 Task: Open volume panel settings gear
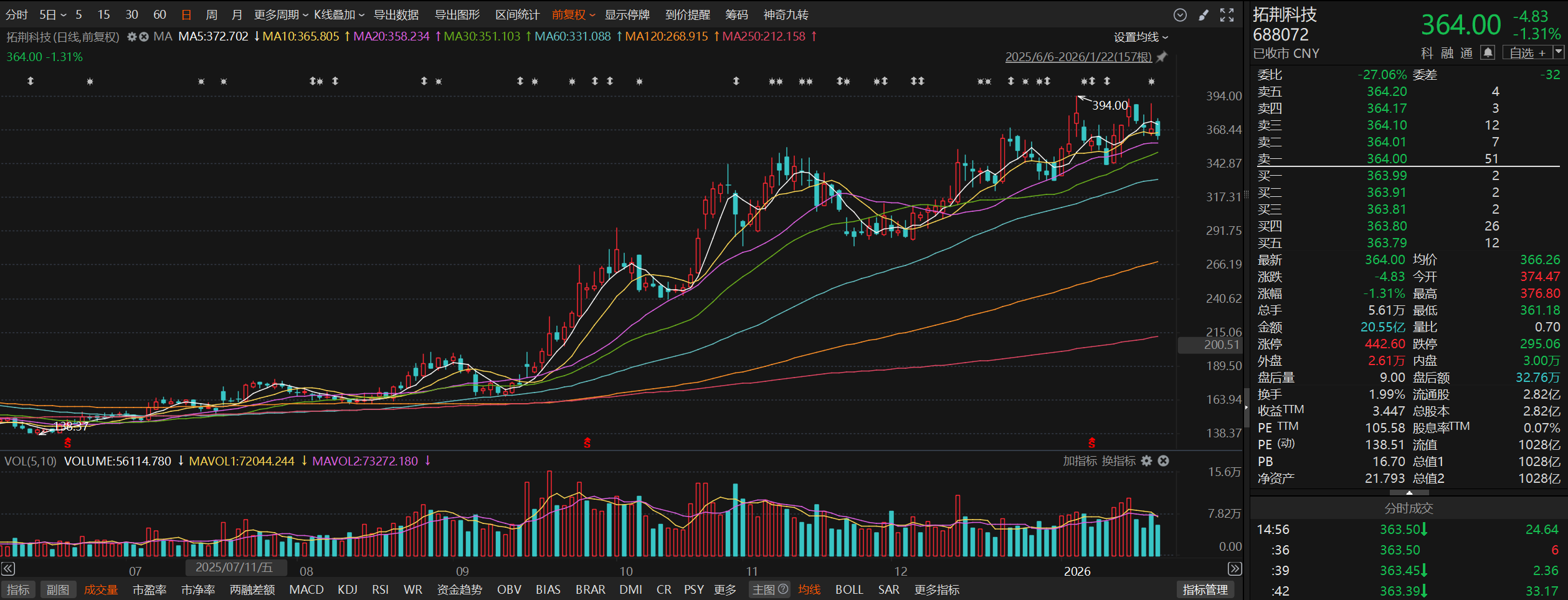pyautogui.click(x=1147, y=461)
